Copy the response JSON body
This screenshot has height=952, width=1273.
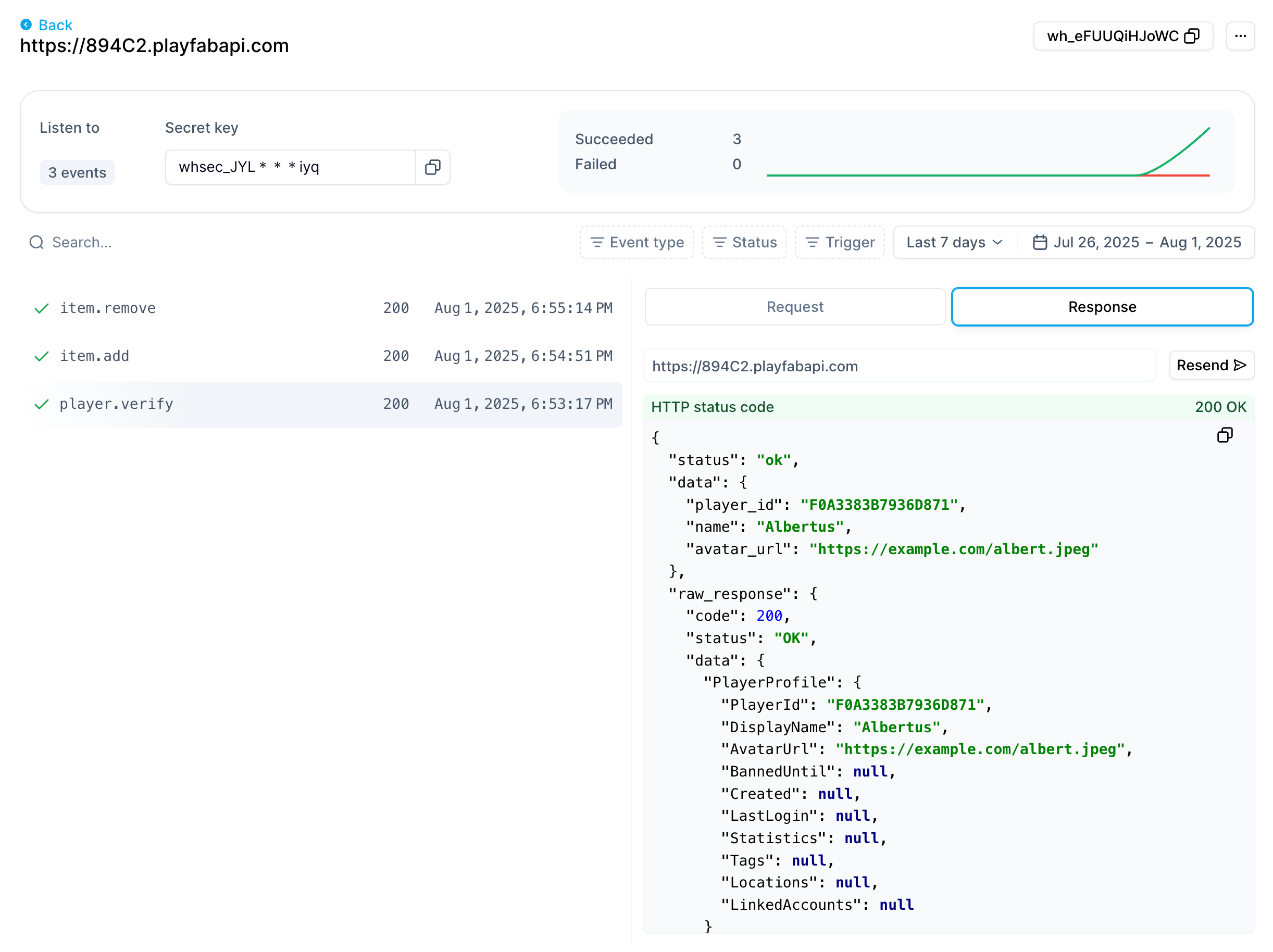click(x=1225, y=435)
